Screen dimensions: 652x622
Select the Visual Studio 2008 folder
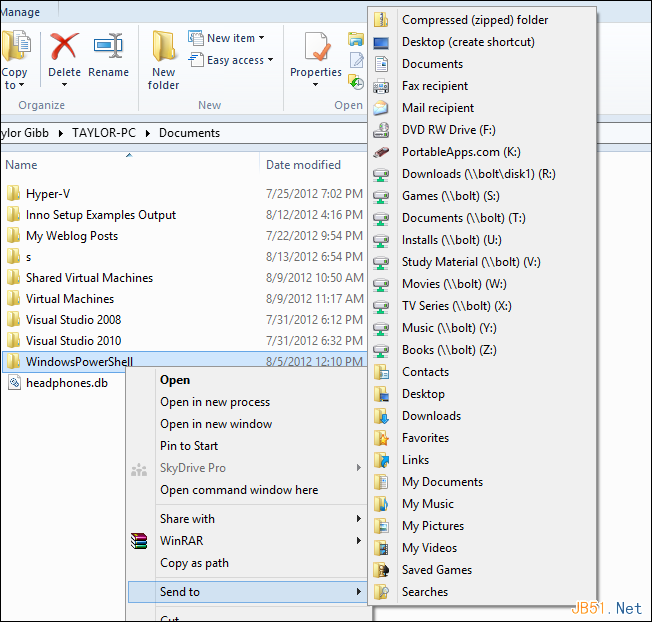tap(73, 320)
